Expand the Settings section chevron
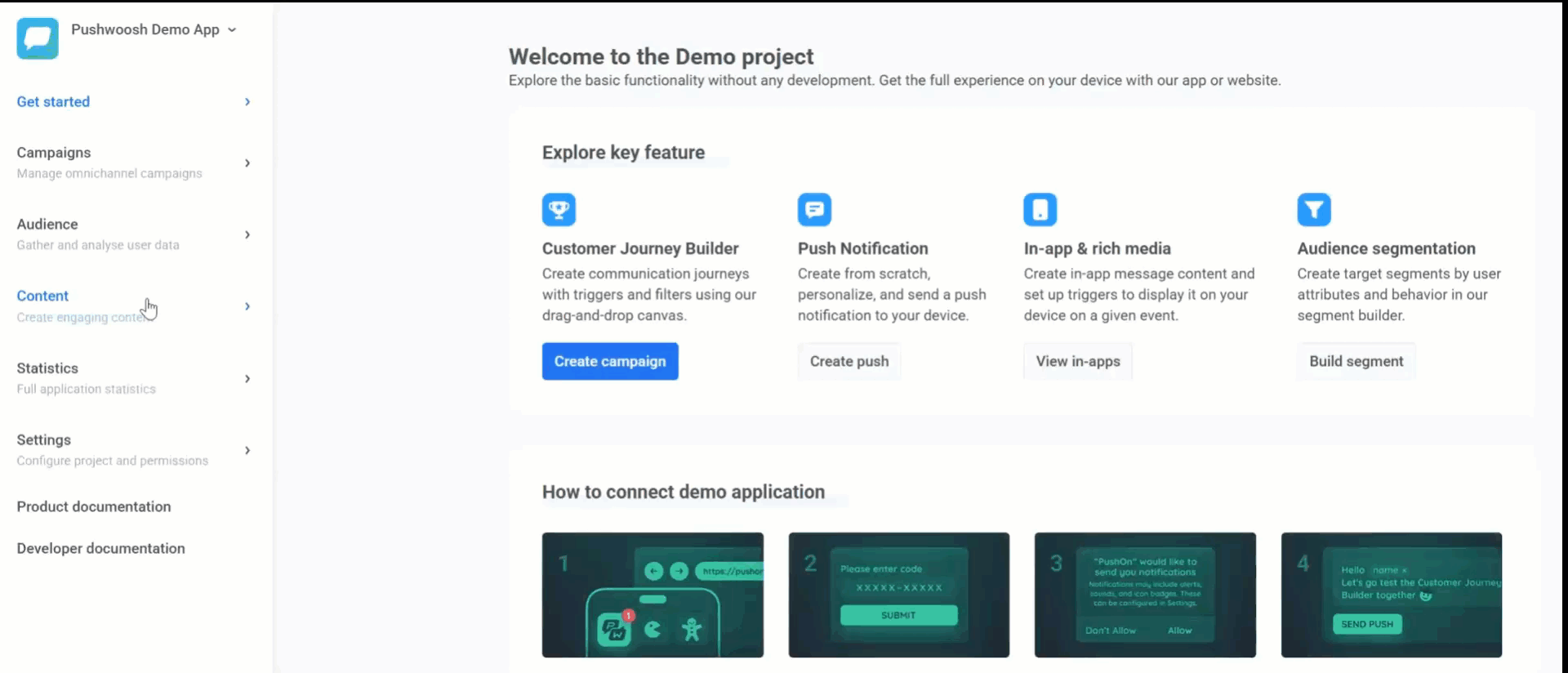Image resolution: width=1568 pixels, height=673 pixels. (247, 451)
